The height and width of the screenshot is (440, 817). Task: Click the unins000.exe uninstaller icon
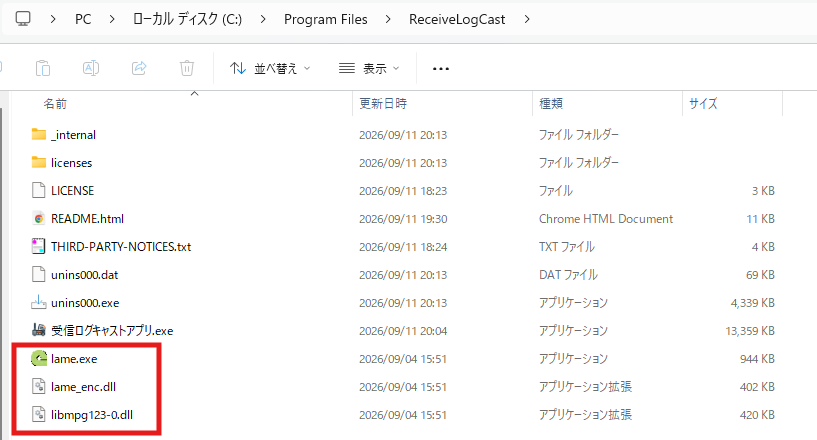pos(39,303)
